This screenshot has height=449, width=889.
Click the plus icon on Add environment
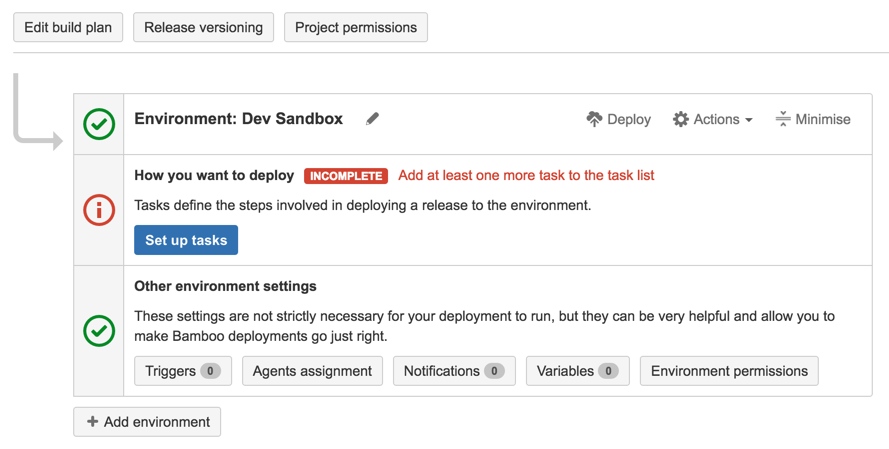[x=92, y=422]
